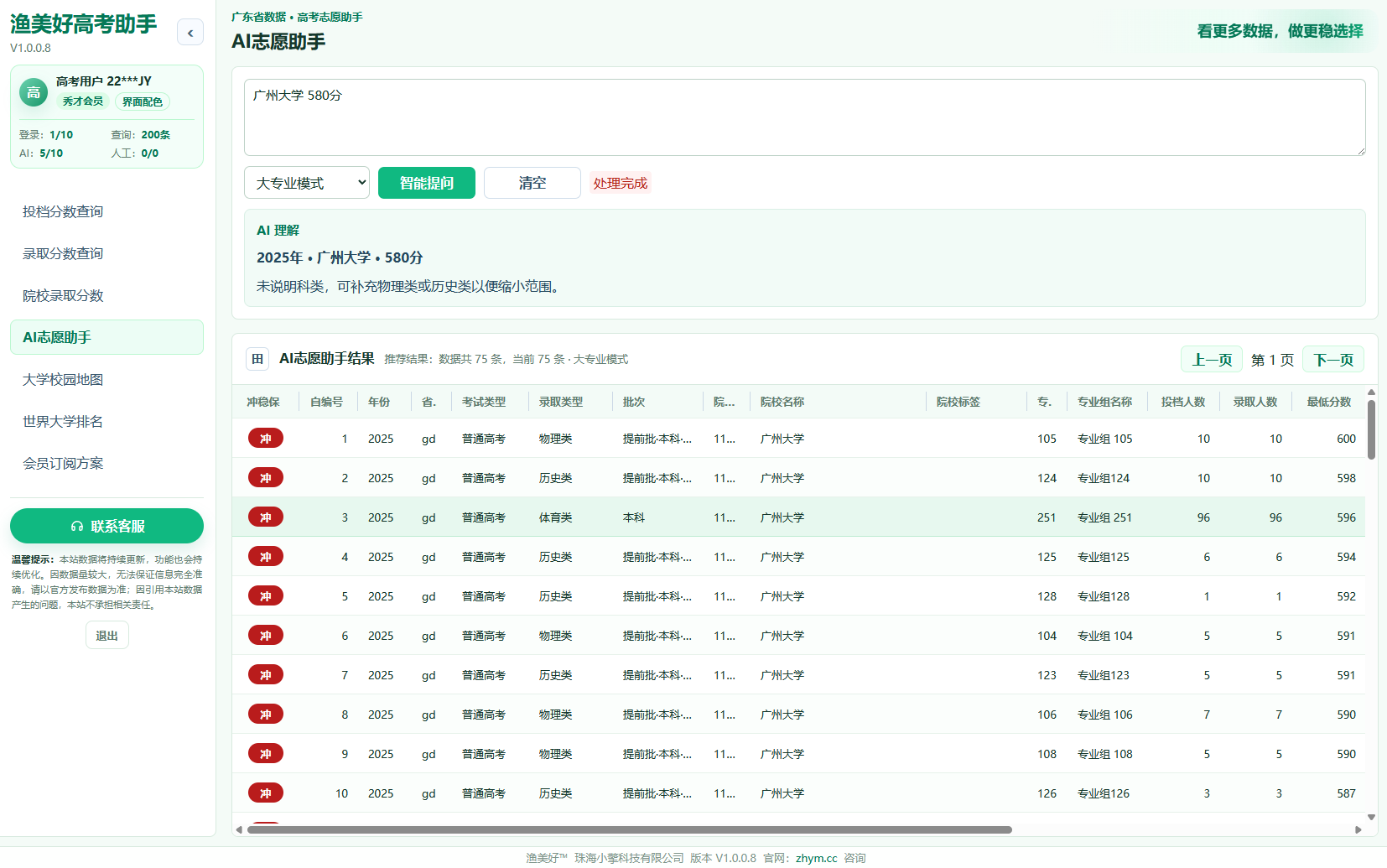Click the 冲 badge in row 7
1387x868 pixels.
click(266, 675)
